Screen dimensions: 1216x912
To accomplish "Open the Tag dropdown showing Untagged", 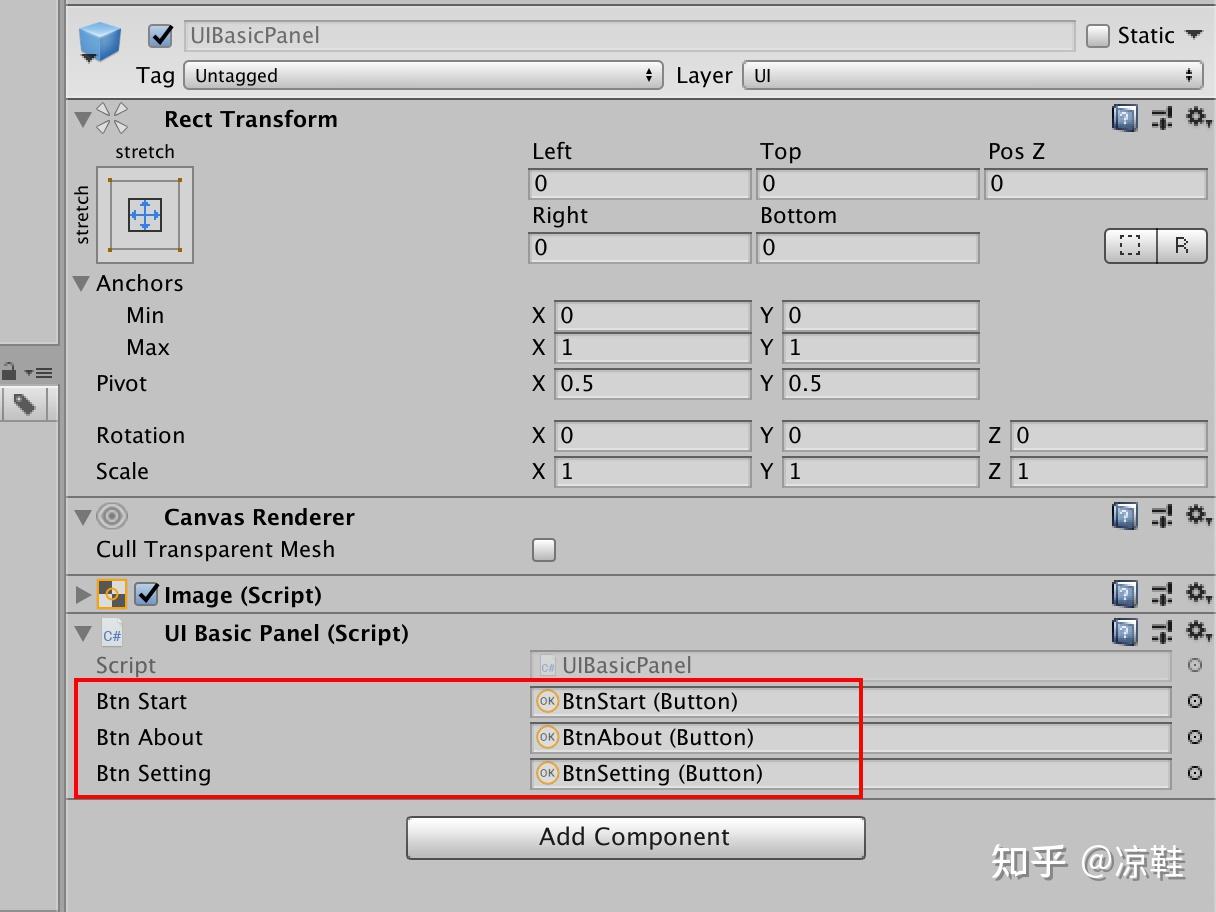I will pos(423,75).
